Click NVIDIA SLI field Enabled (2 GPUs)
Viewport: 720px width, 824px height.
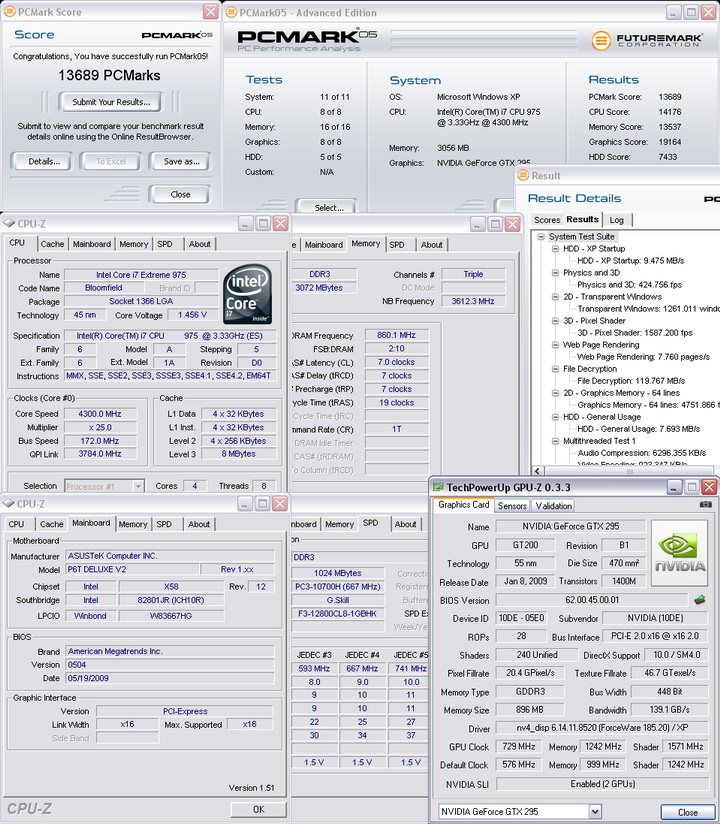click(602, 784)
